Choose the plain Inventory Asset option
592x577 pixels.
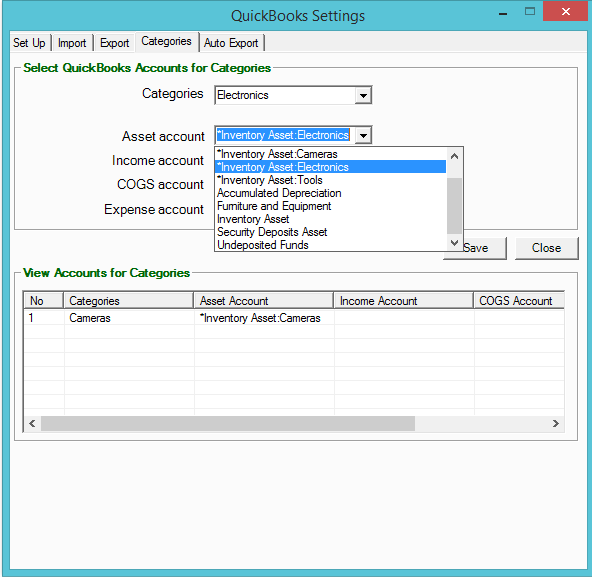point(330,219)
